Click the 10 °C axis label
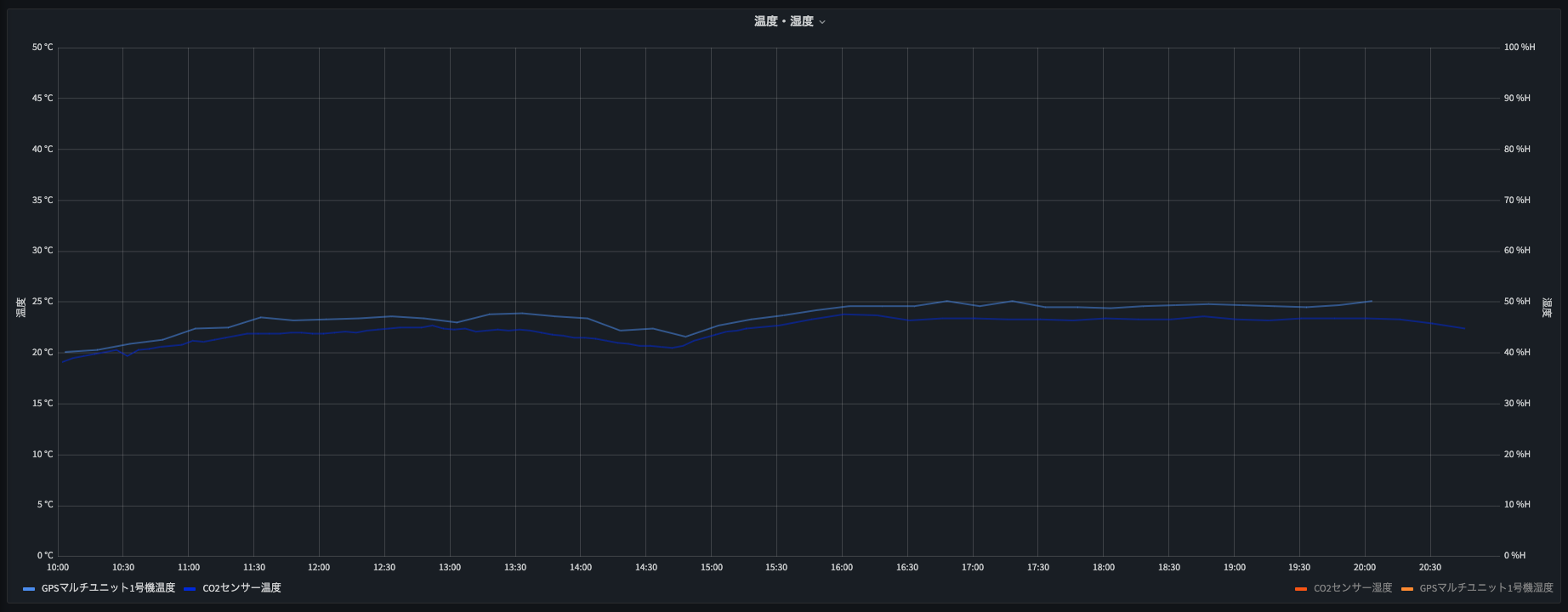1568x612 pixels. (43, 455)
